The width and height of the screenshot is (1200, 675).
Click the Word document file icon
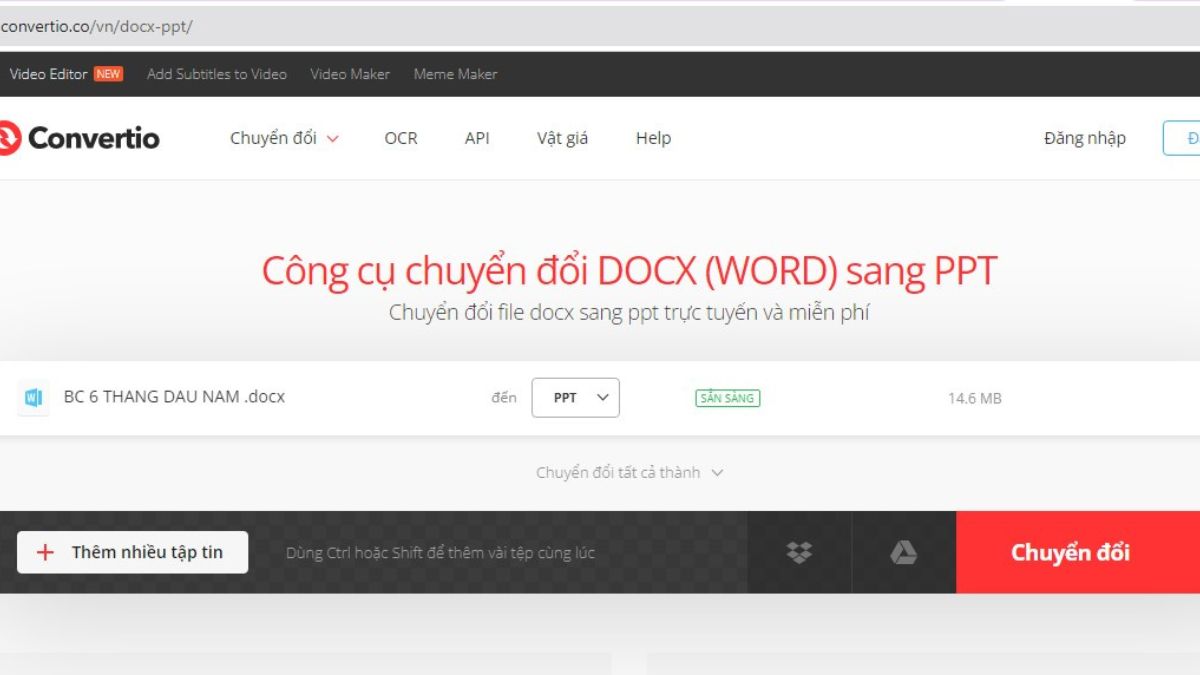[33, 398]
